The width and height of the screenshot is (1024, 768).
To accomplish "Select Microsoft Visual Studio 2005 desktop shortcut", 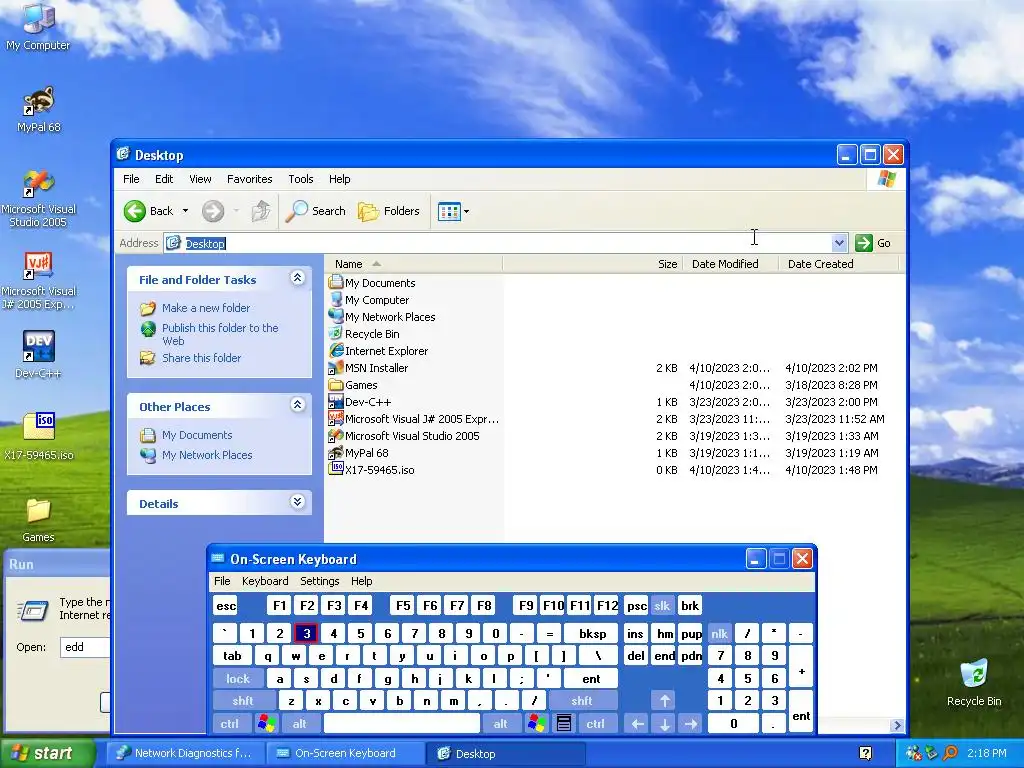I will coord(39,198).
